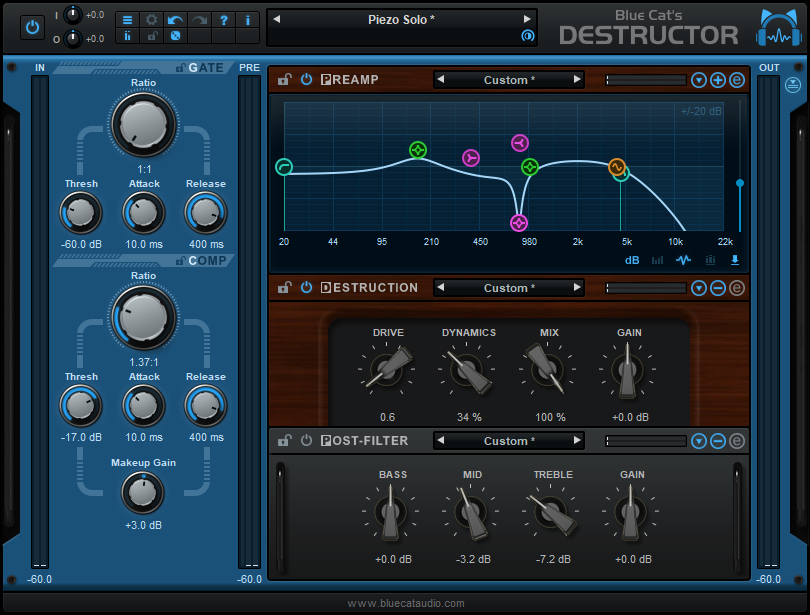Click the dim sliders icon next to the download arrow
This screenshot has width=810, height=615.
pos(710,260)
